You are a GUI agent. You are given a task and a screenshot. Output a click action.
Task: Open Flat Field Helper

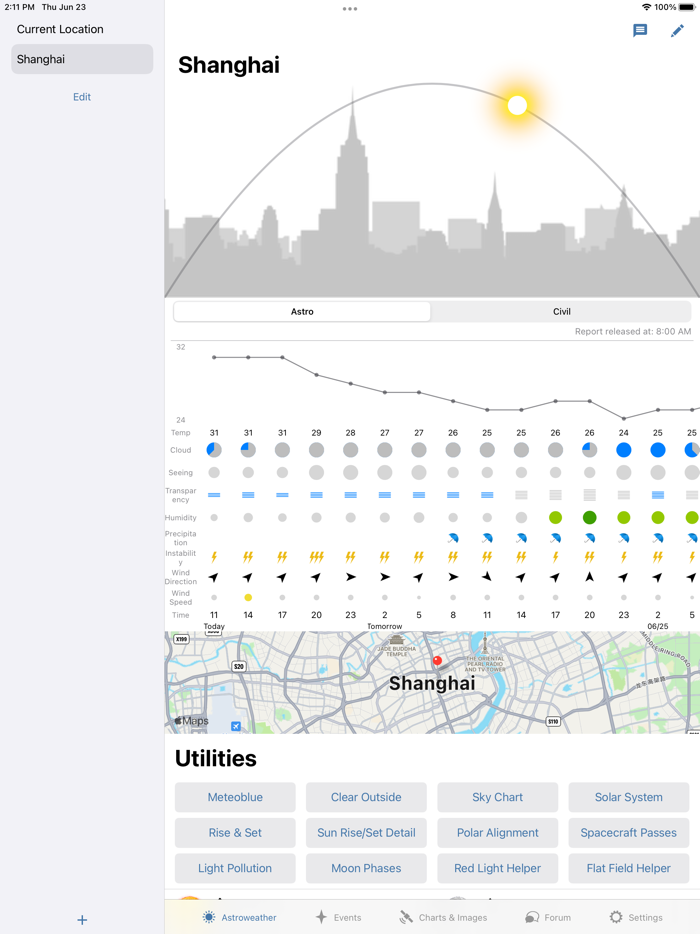click(x=629, y=868)
